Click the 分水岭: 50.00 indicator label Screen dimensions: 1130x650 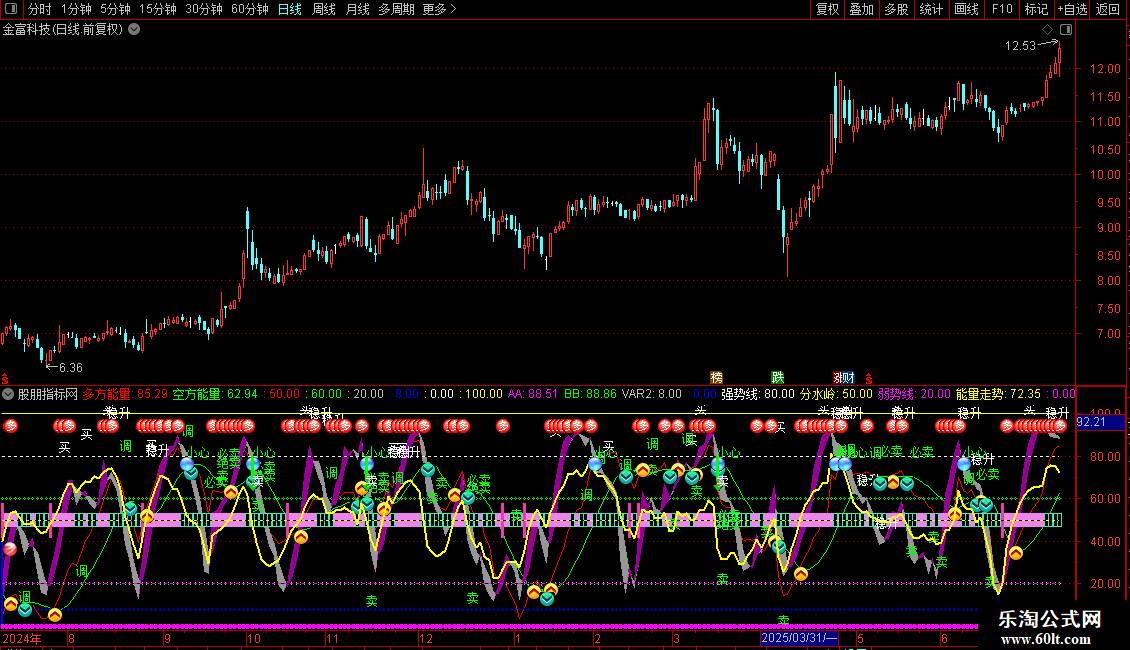click(836, 394)
